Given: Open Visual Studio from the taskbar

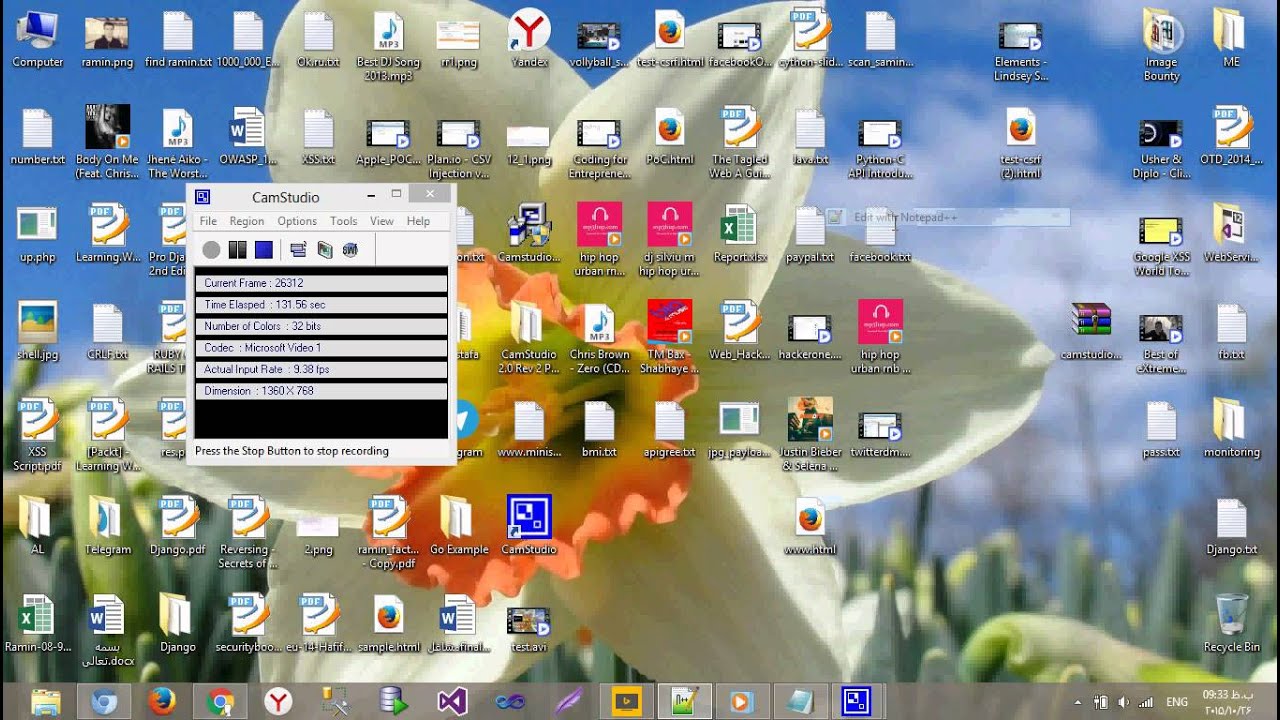Looking at the screenshot, I should pos(452,702).
